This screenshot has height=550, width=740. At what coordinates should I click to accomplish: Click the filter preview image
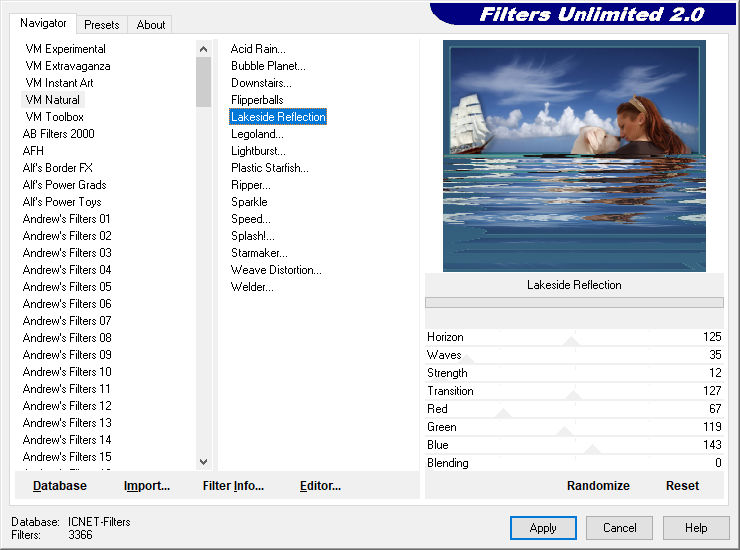click(x=574, y=156)
